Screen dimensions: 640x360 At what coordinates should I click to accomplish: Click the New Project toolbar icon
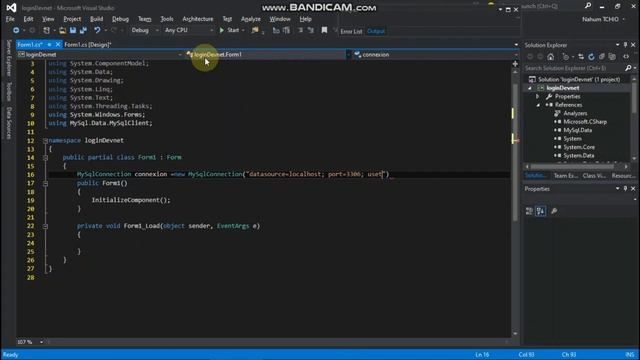46,30
